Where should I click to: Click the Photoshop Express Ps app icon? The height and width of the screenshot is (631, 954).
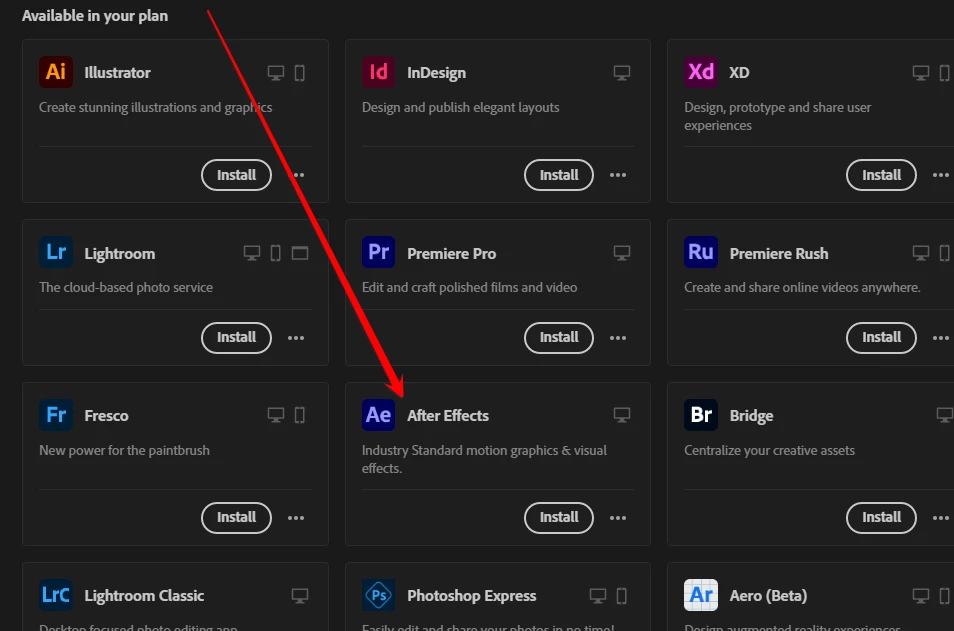pyautogui.click(x=378, y=595)
